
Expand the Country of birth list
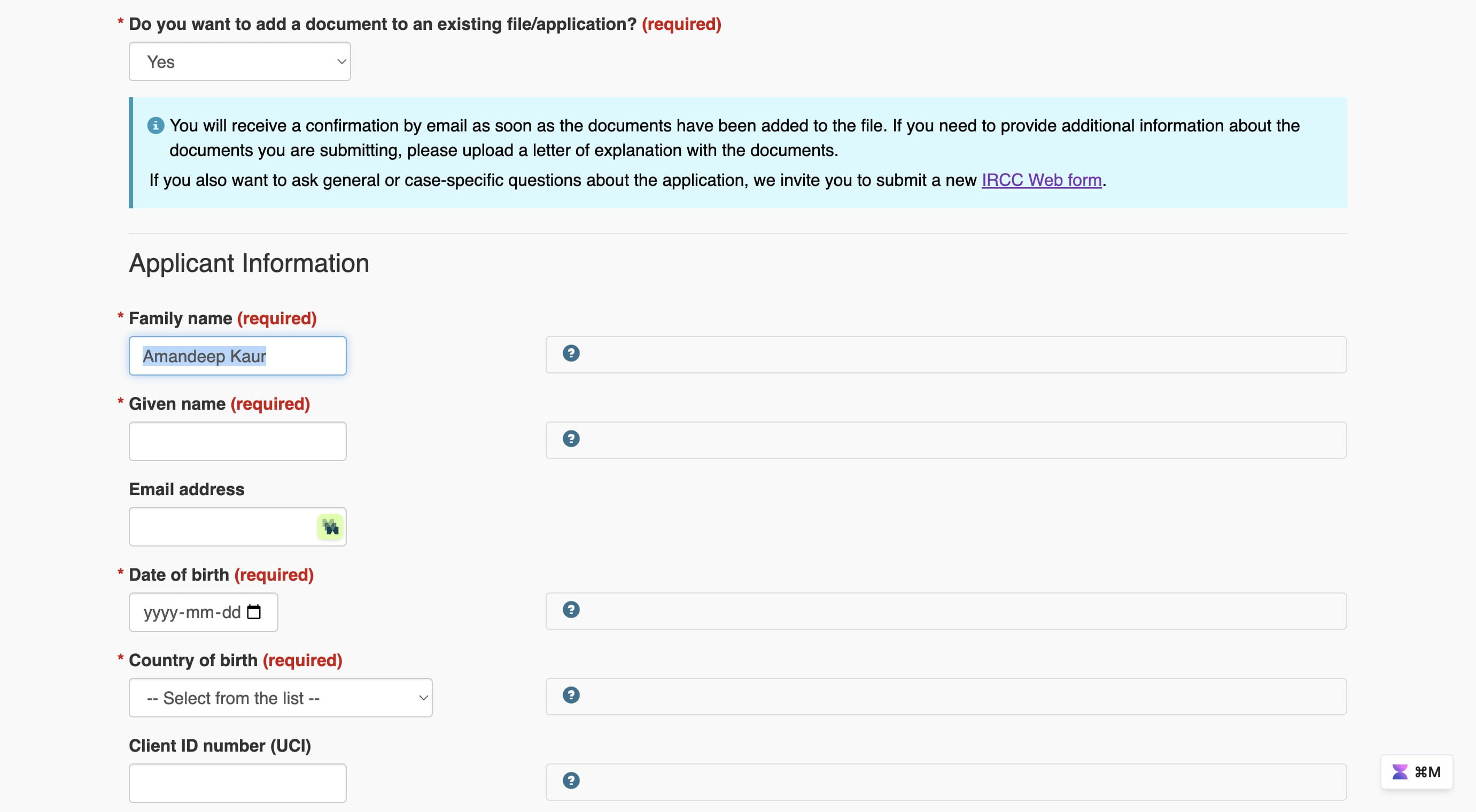coord(281,698)
